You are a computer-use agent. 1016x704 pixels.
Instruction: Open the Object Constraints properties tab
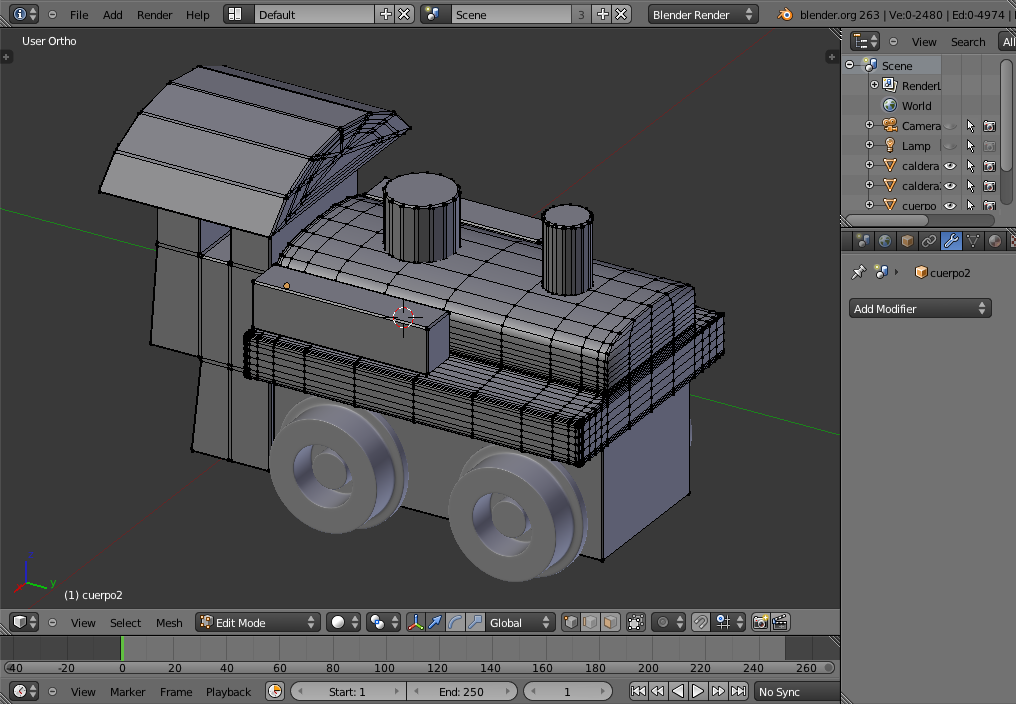point(929,241)
